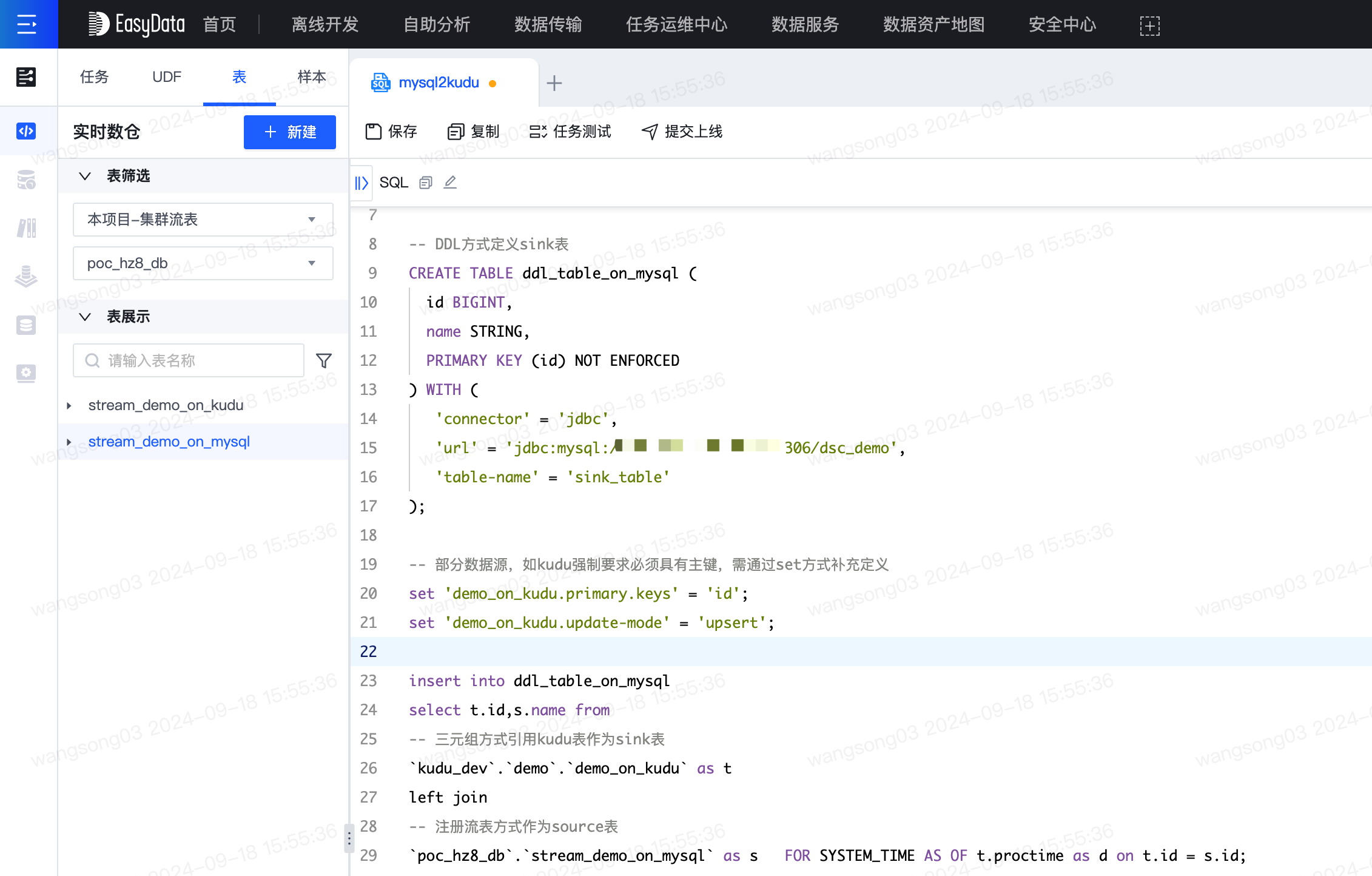This screenshot has height=876, width=1372.
Task: Open the table filter funnel icon
Action: click(x=324, y=360)
